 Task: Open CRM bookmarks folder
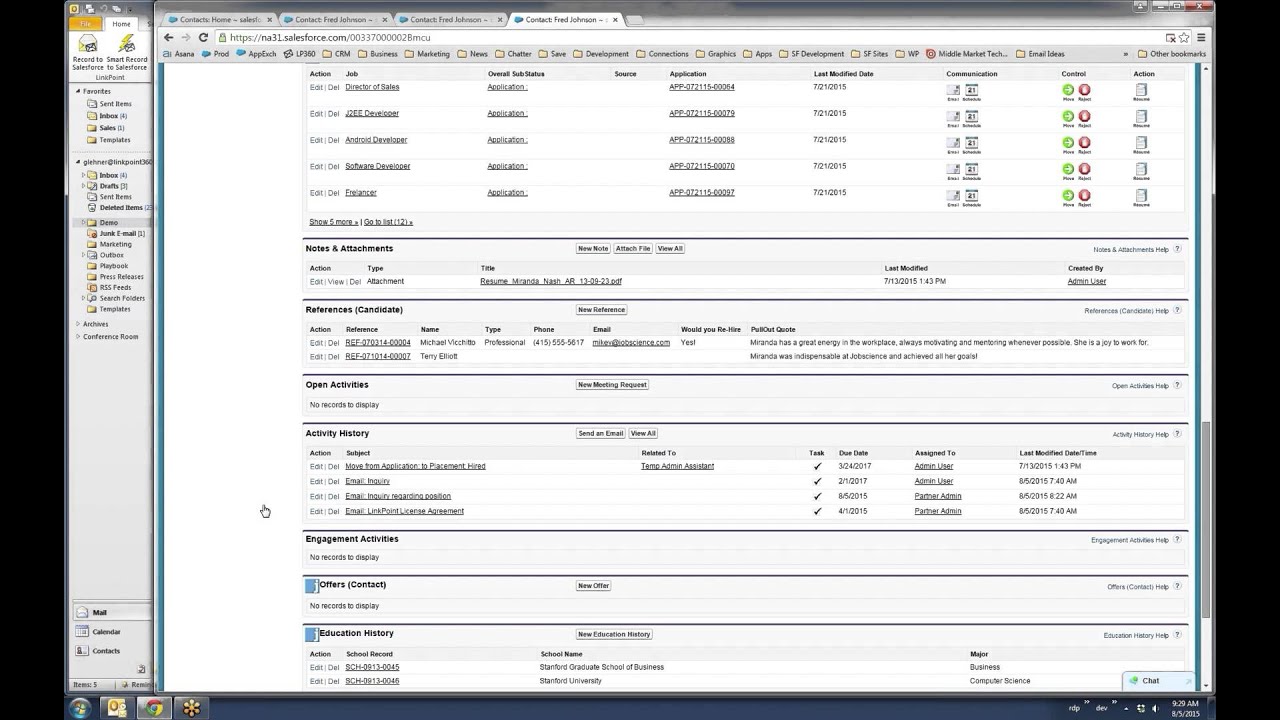coord(337,54)
